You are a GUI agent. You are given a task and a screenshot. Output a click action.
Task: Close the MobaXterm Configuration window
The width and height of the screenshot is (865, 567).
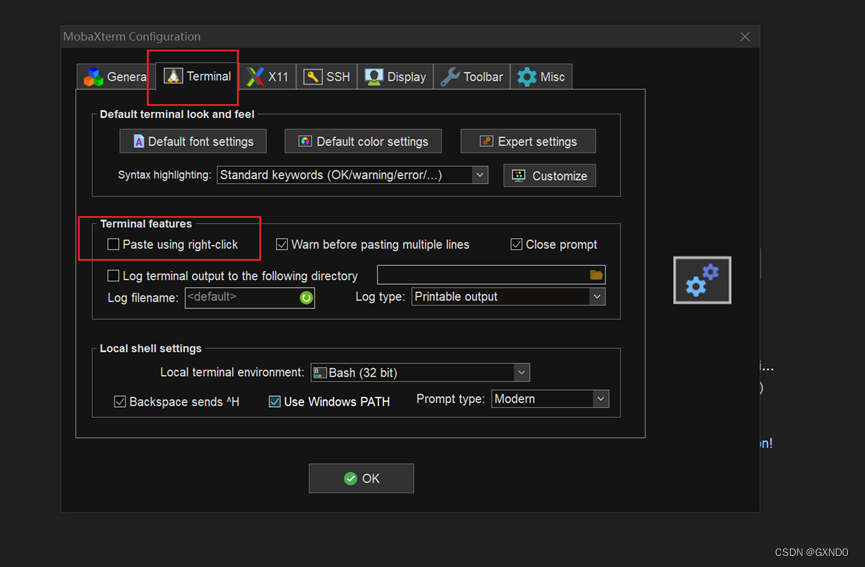coord(745,36)
